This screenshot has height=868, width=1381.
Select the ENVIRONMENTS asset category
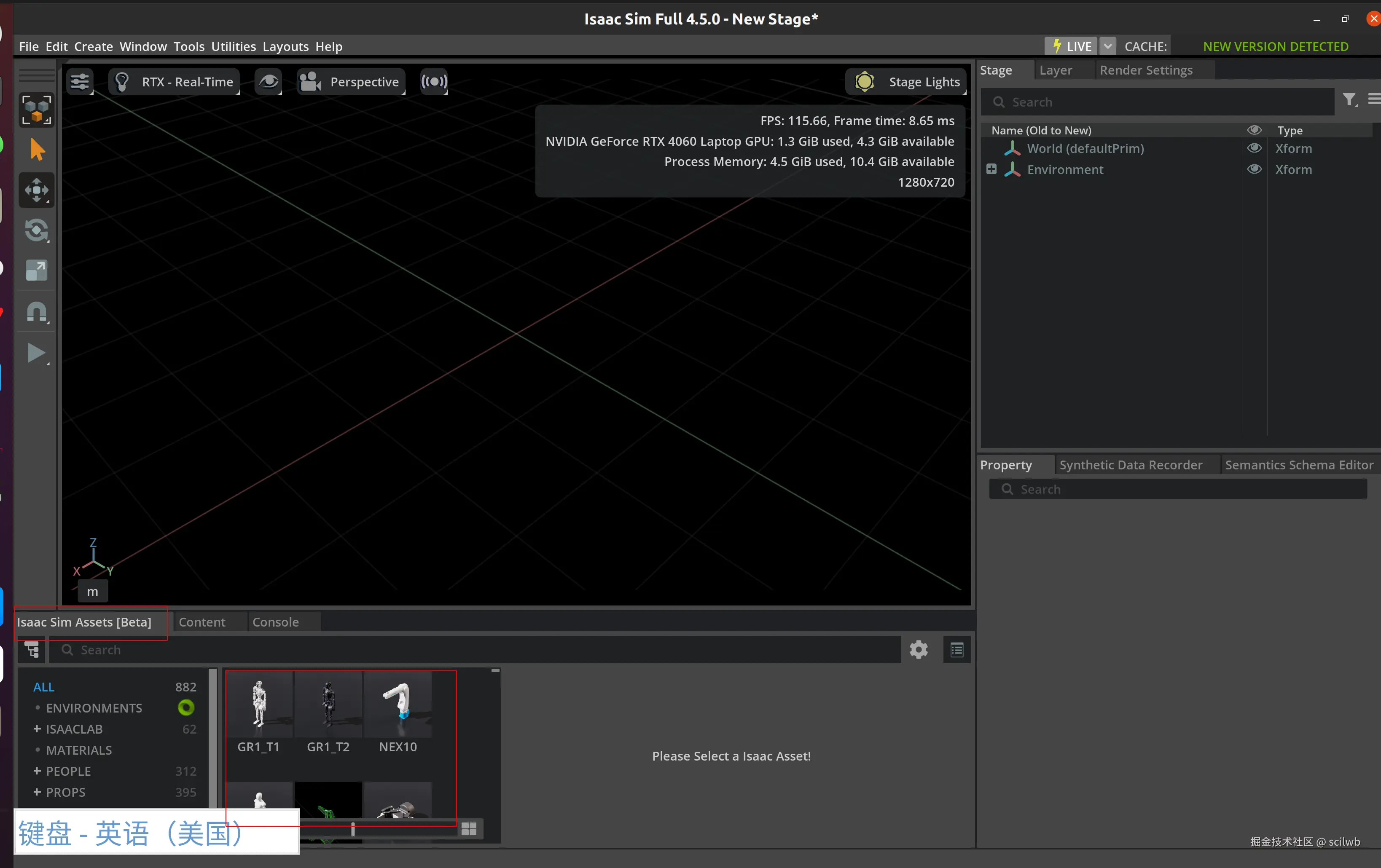(x=94, y=708)
